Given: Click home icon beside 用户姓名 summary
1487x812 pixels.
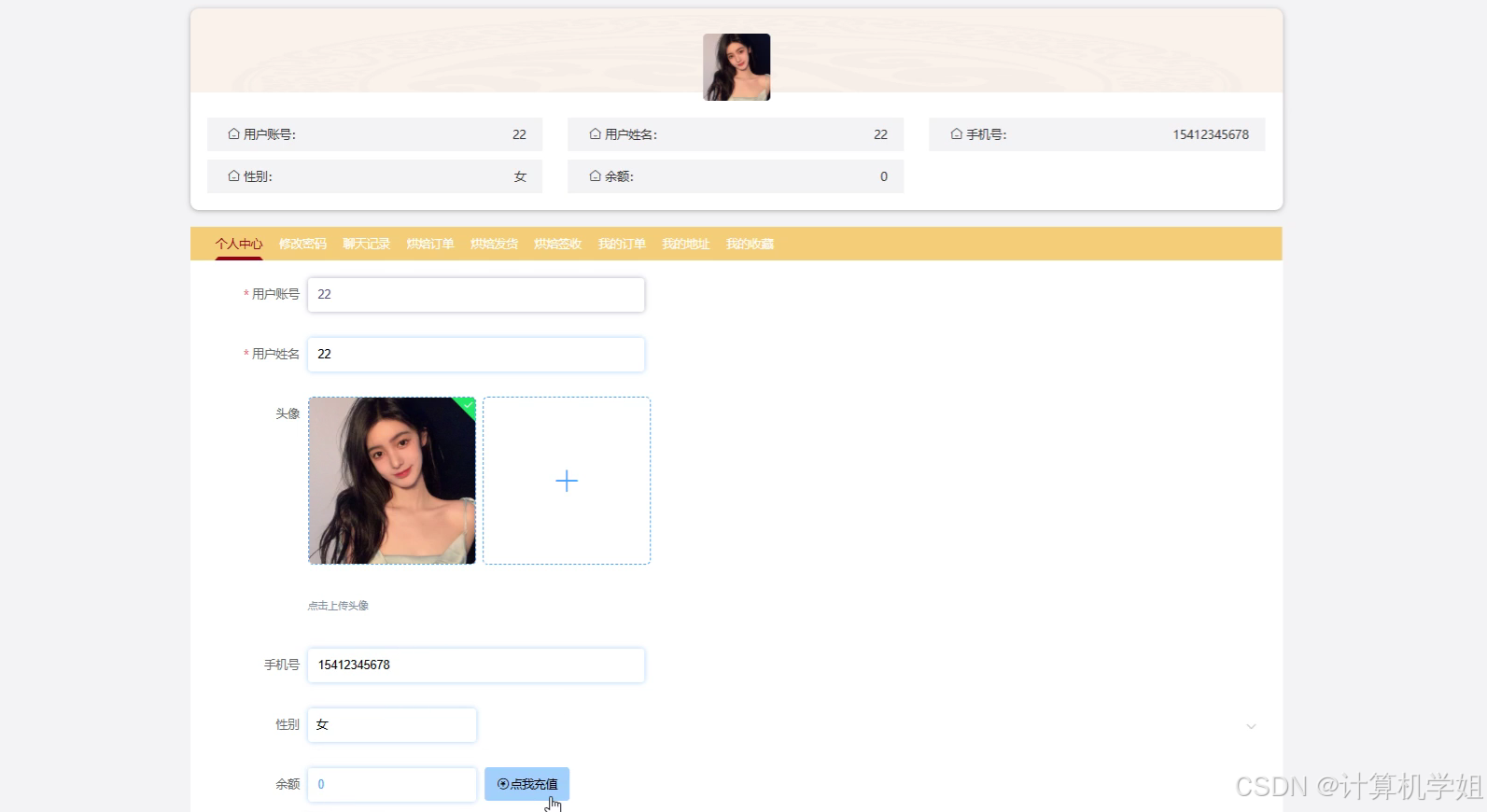Looking at the screenshot, I should point(595,133).
